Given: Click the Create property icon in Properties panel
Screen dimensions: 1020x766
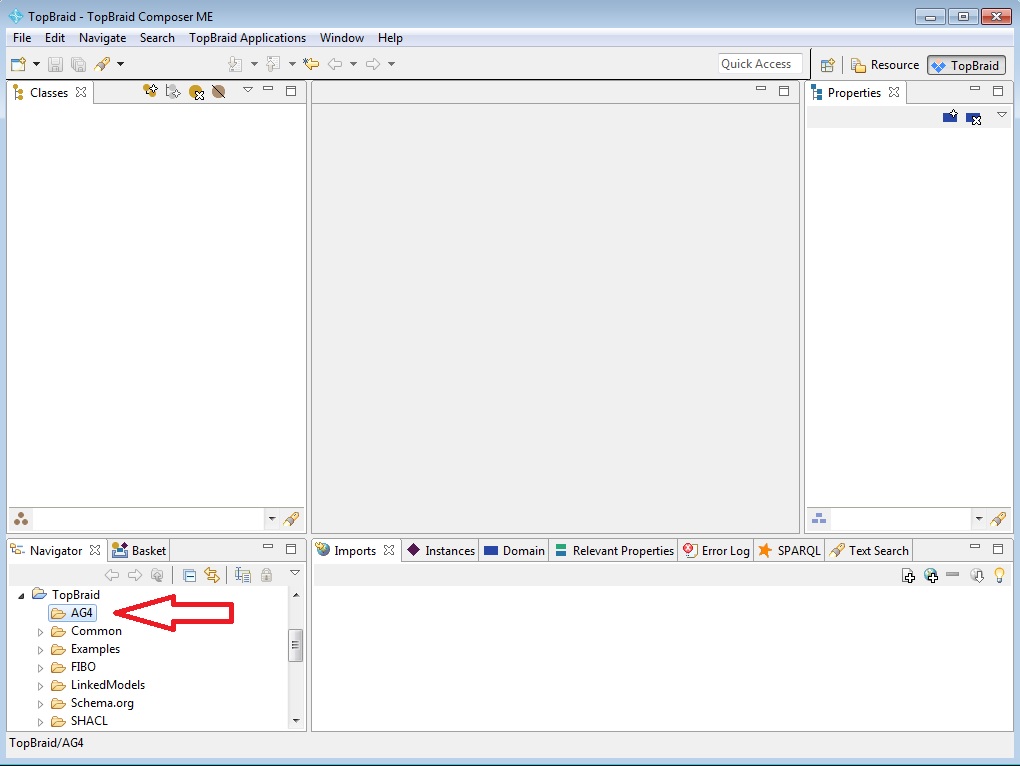Looking at the screenshot, I should point(950,117).
